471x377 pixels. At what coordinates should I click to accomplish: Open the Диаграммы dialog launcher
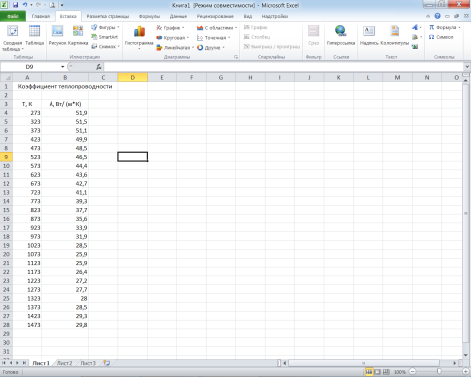pos(236,57)
